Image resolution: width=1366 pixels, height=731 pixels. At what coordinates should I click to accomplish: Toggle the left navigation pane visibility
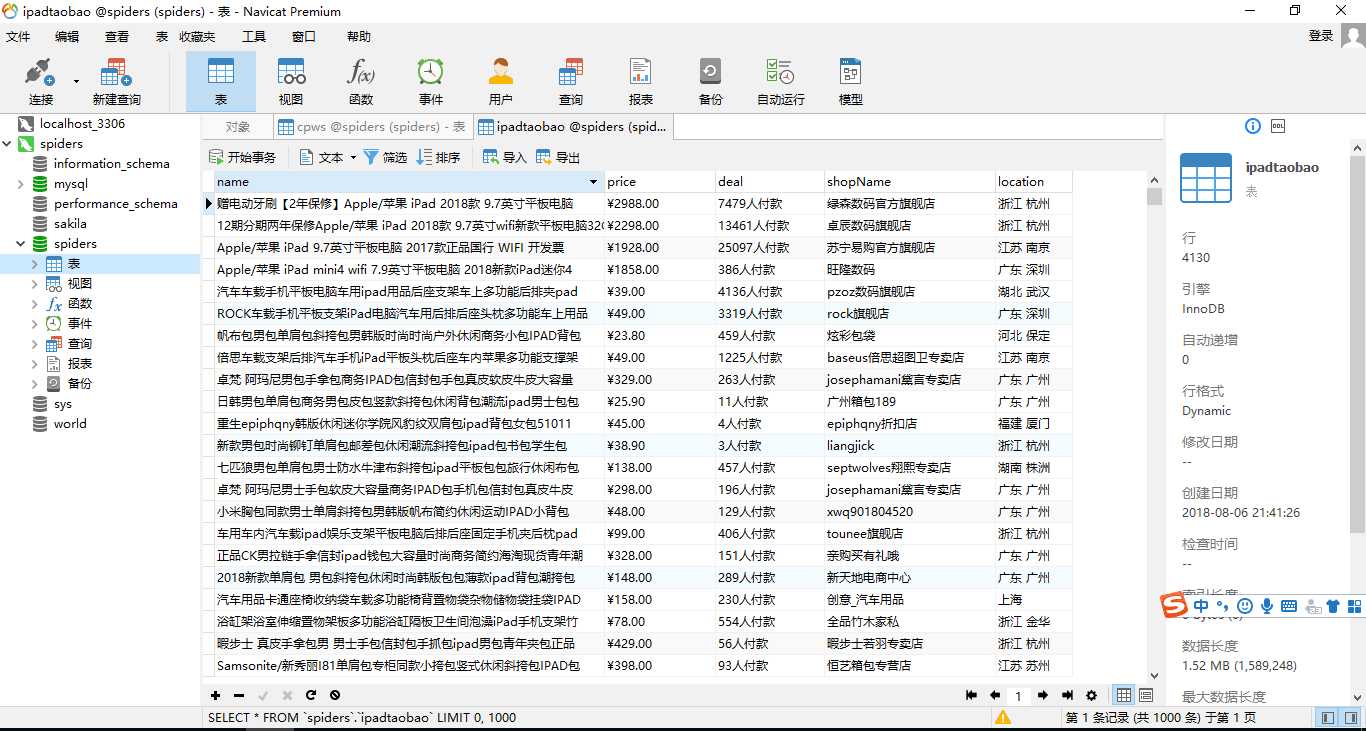[x=1327, y=717]
